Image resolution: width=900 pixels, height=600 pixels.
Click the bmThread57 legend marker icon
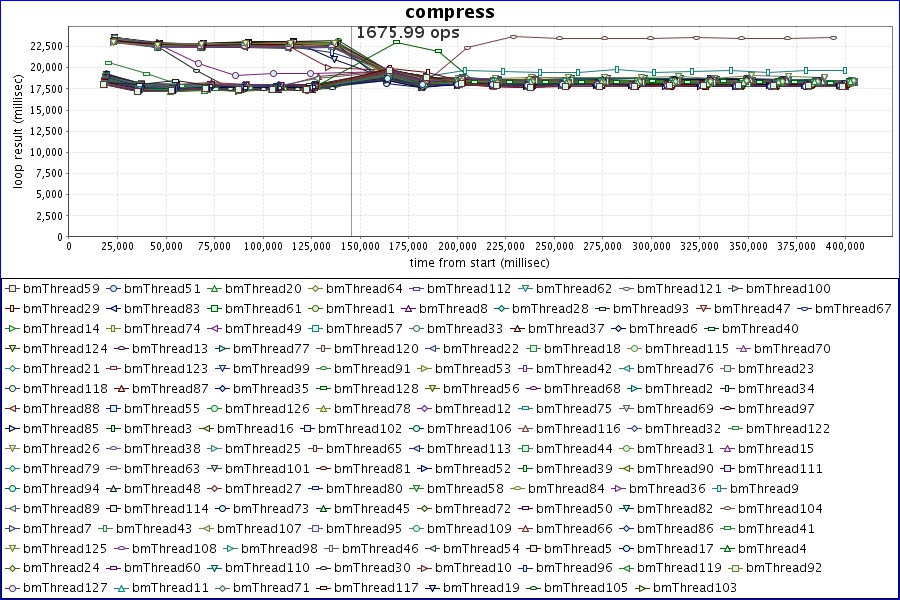tap(315, 329)
